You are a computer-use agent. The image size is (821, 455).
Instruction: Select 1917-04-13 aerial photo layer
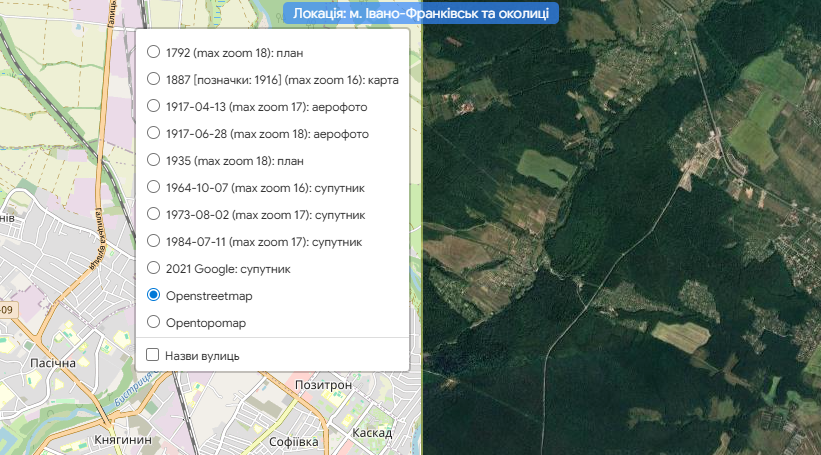point(153,106)
